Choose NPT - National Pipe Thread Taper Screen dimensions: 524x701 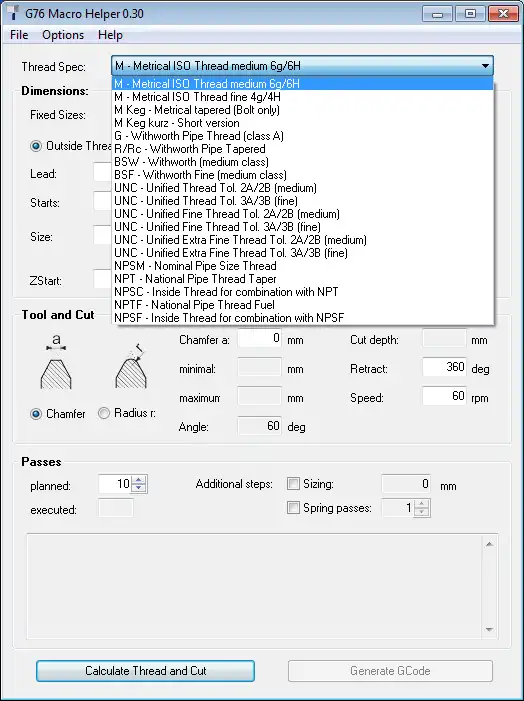tap(303, 278)
